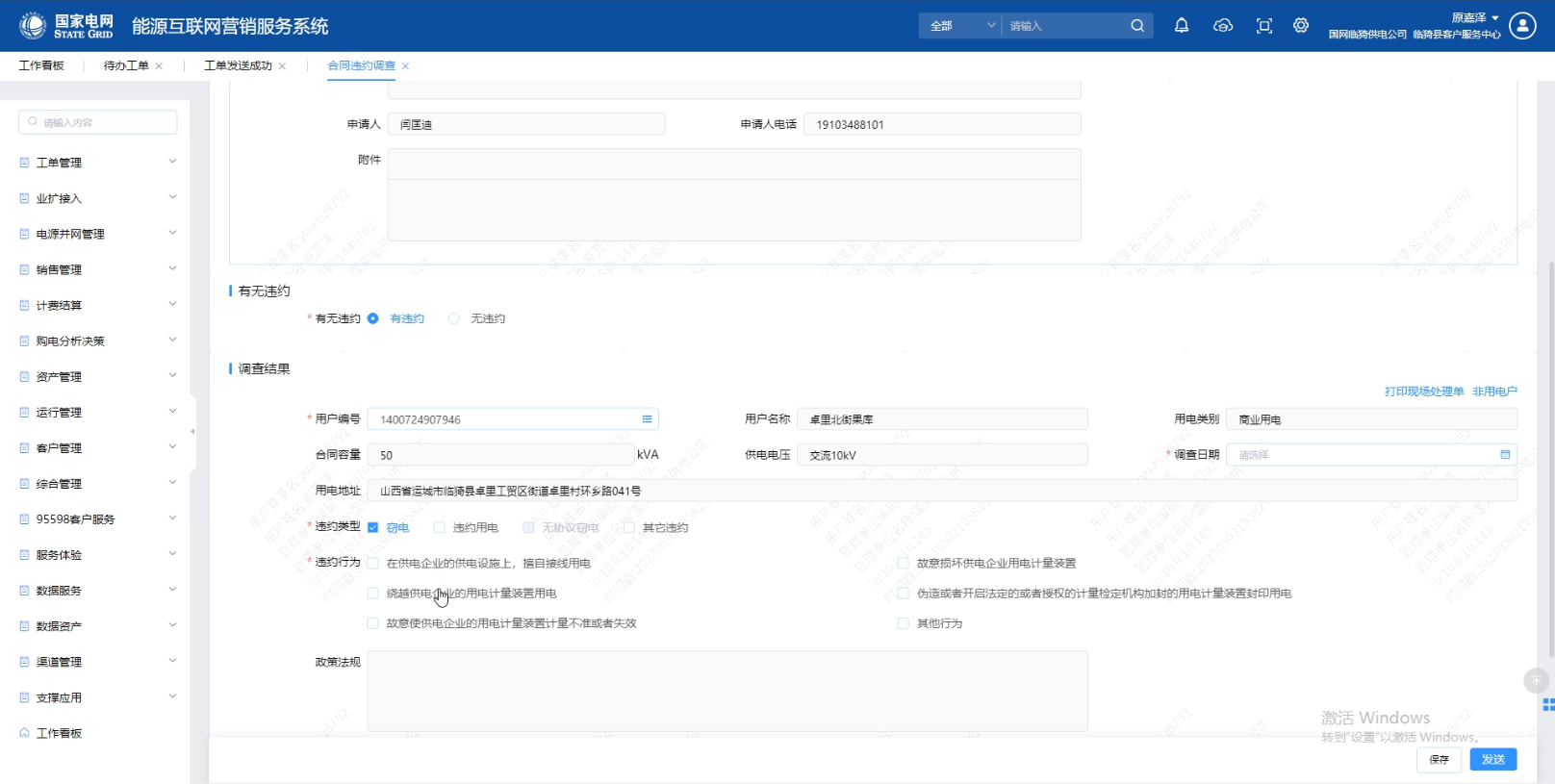
Task: Uncheck the 窃电 violation type checkbox
Action: tap(373, 527)
